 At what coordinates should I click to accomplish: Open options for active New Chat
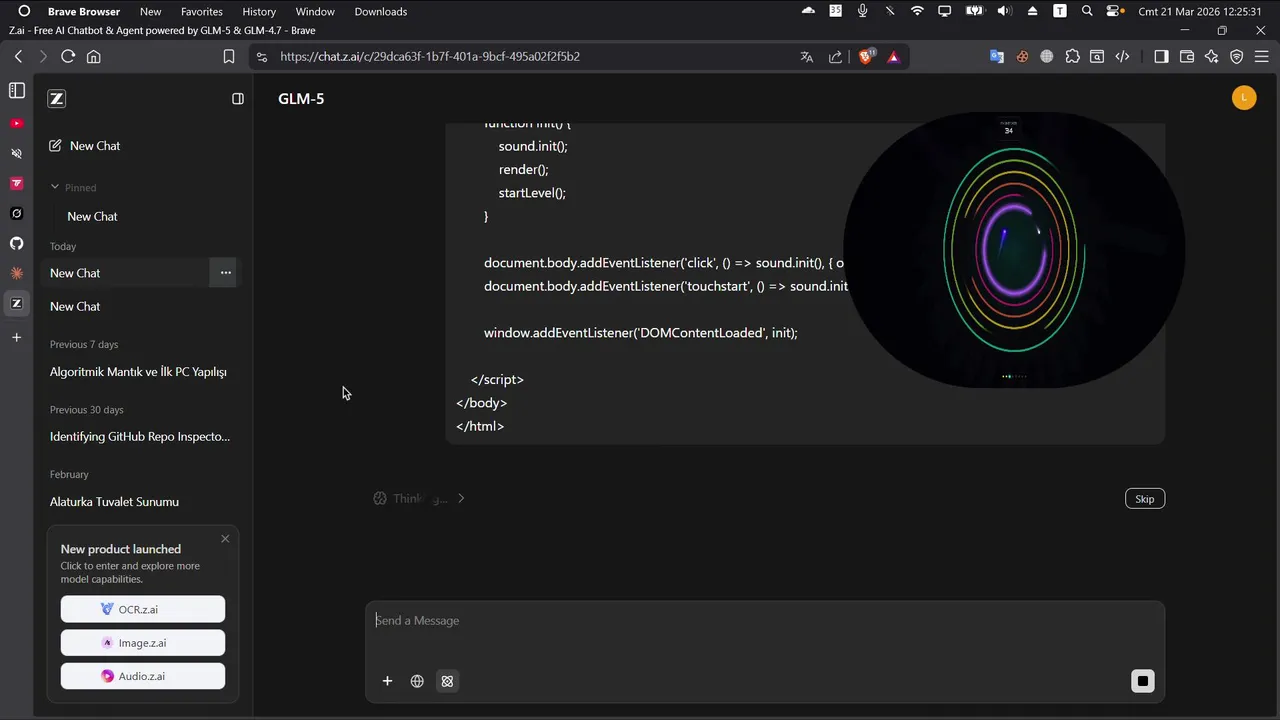(x=225, y=273)
